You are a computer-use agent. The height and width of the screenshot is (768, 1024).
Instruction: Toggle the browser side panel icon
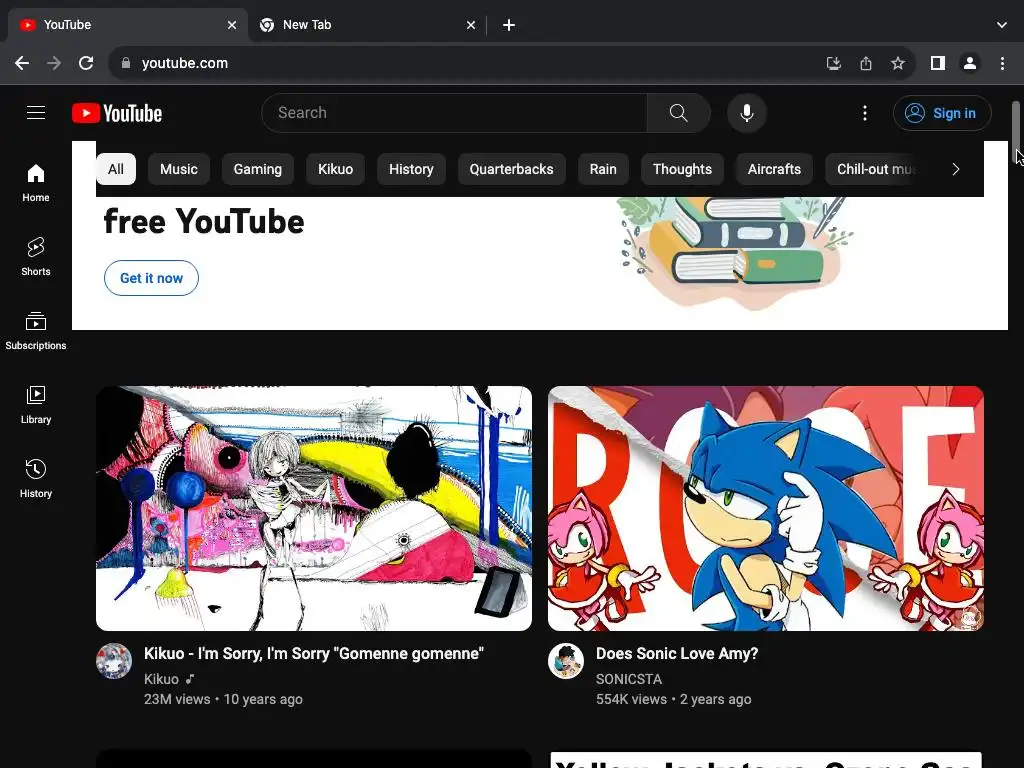point(938,63)
